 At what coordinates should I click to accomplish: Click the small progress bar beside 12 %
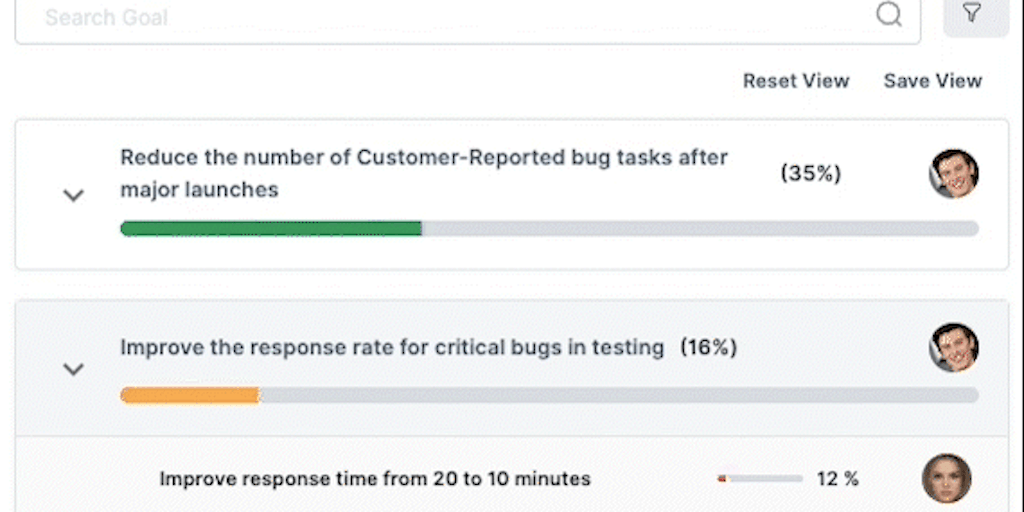click(x=760, y=479)
